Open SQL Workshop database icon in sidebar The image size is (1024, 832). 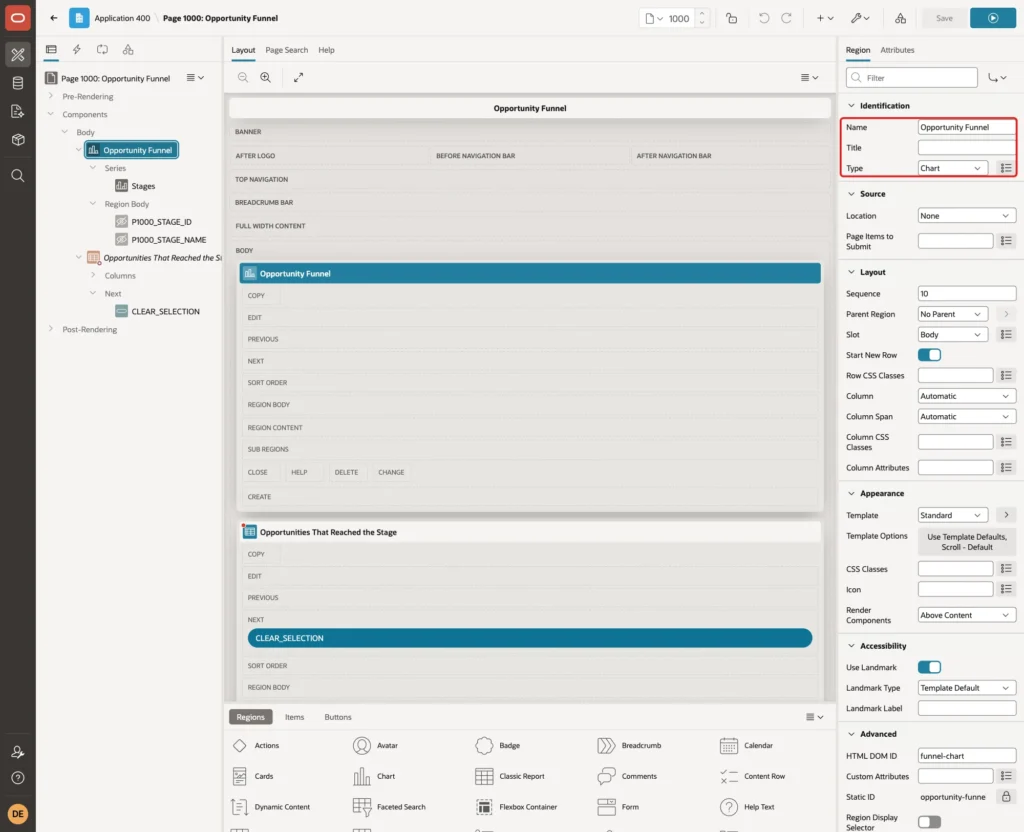click(18, 83)
